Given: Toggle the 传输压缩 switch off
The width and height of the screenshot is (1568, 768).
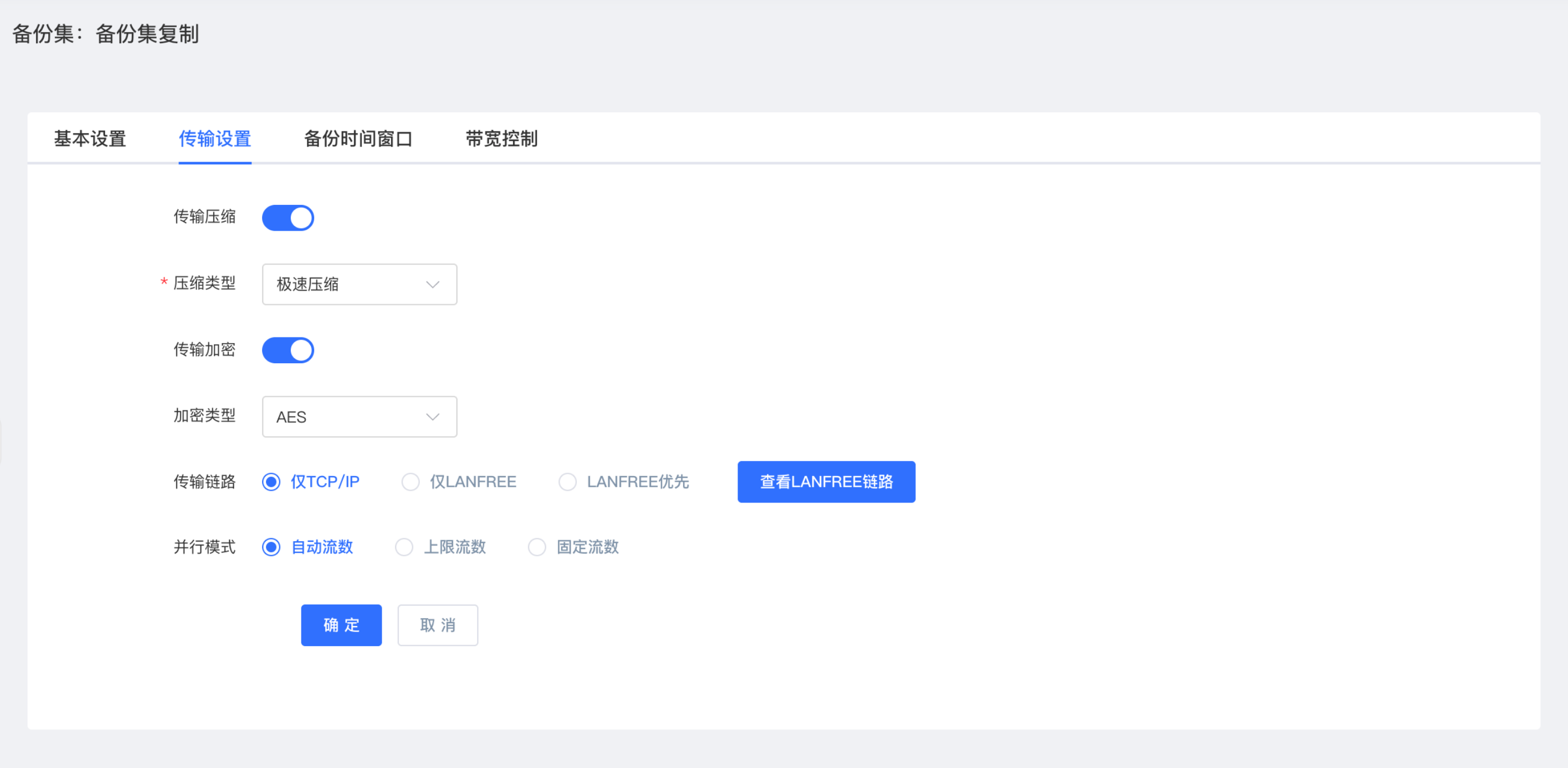Looking at the screenshot, I should [287, 217].
